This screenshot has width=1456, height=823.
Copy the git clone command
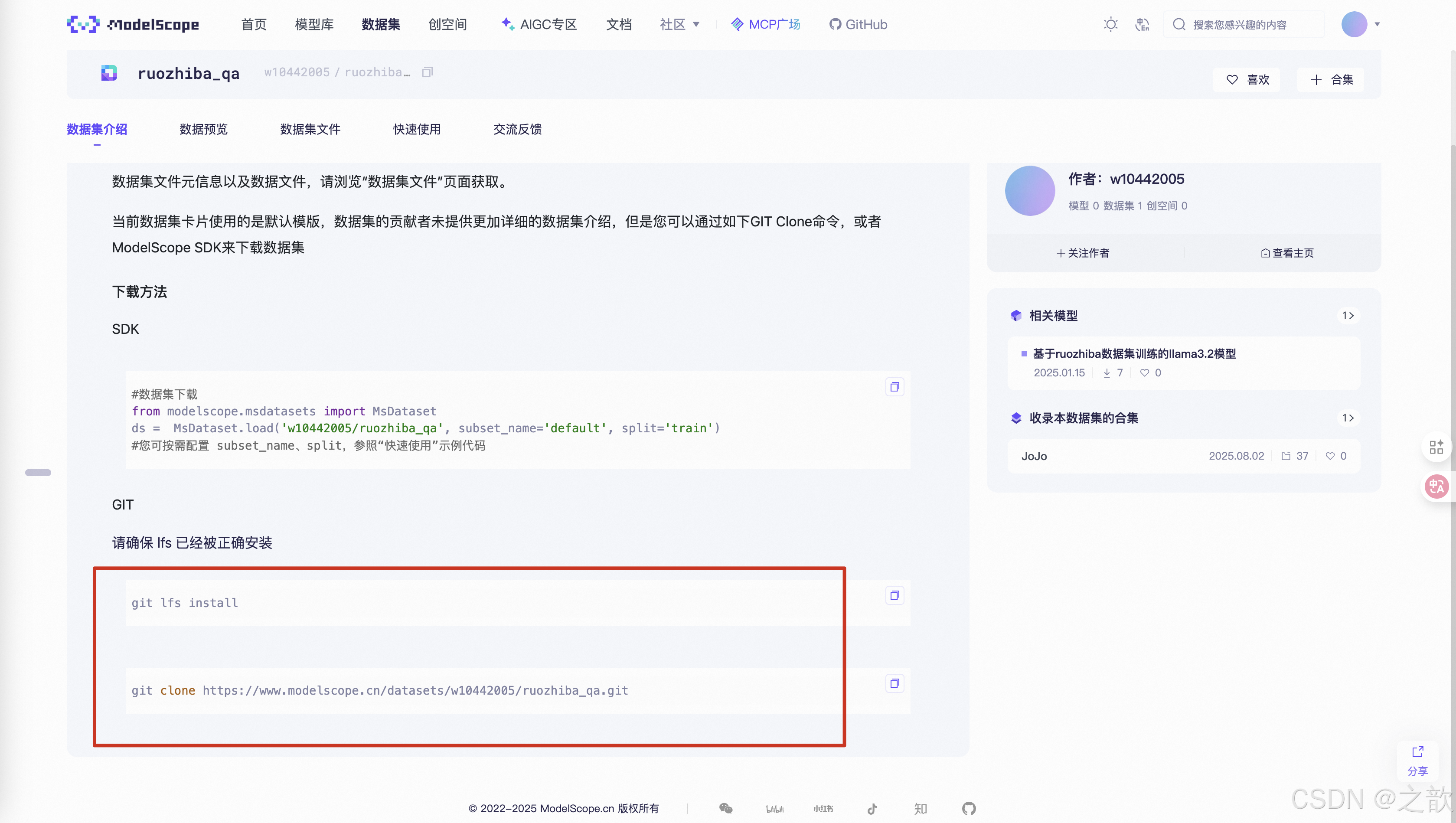click(895, 683)
